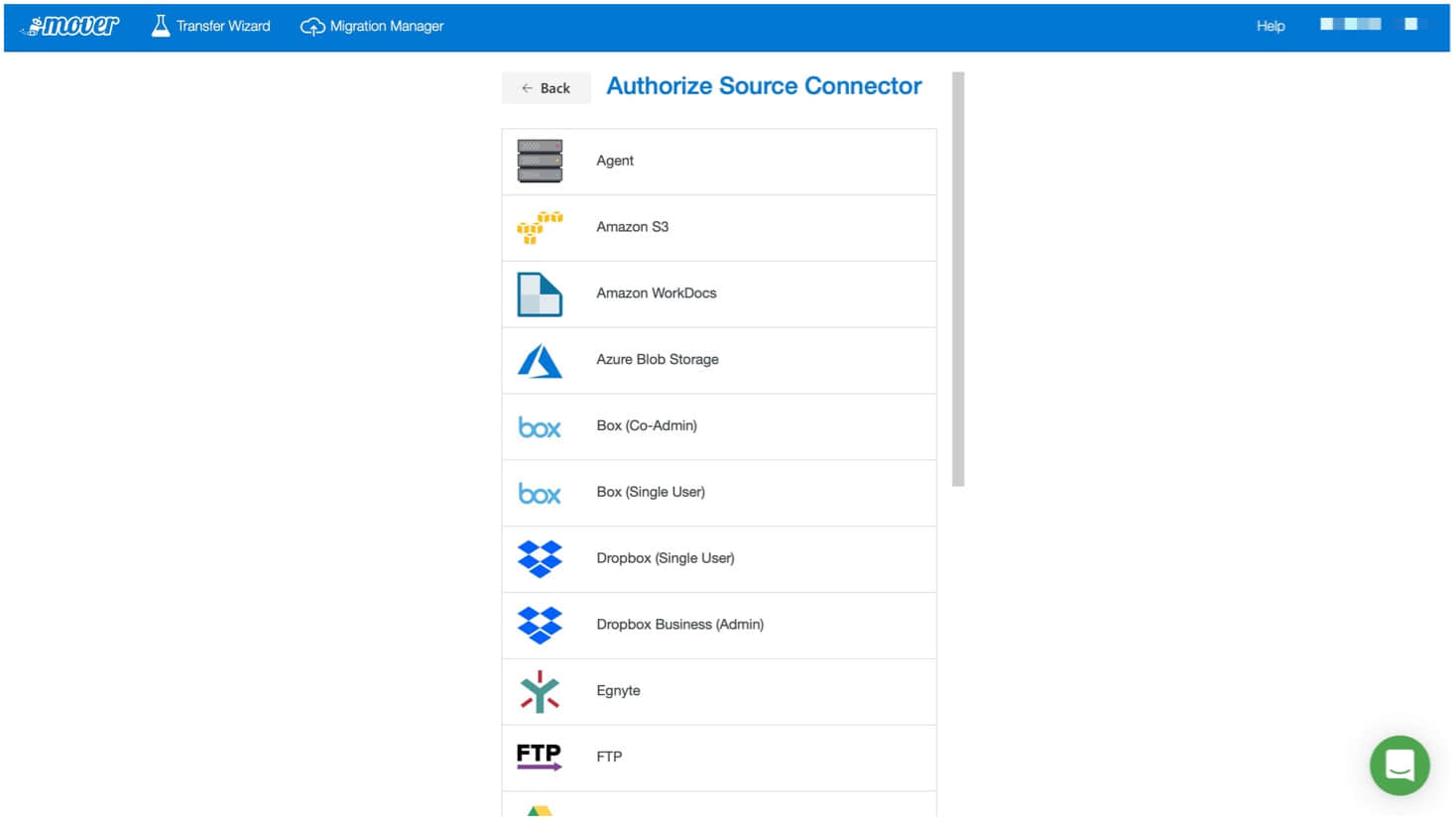Choose the Azure Blob Storage label

click(x=658, y=360)
